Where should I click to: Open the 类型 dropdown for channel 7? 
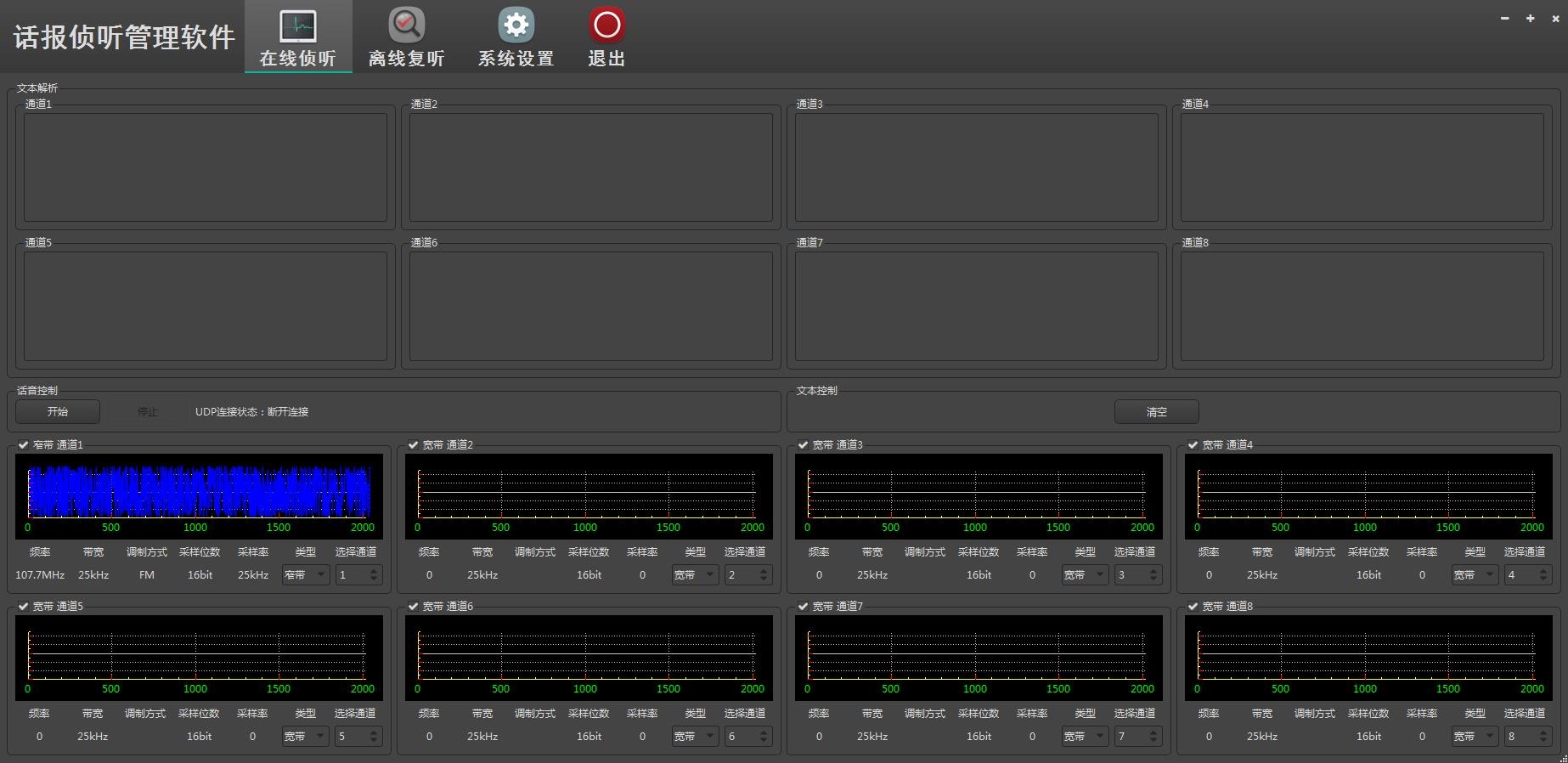1086,737
